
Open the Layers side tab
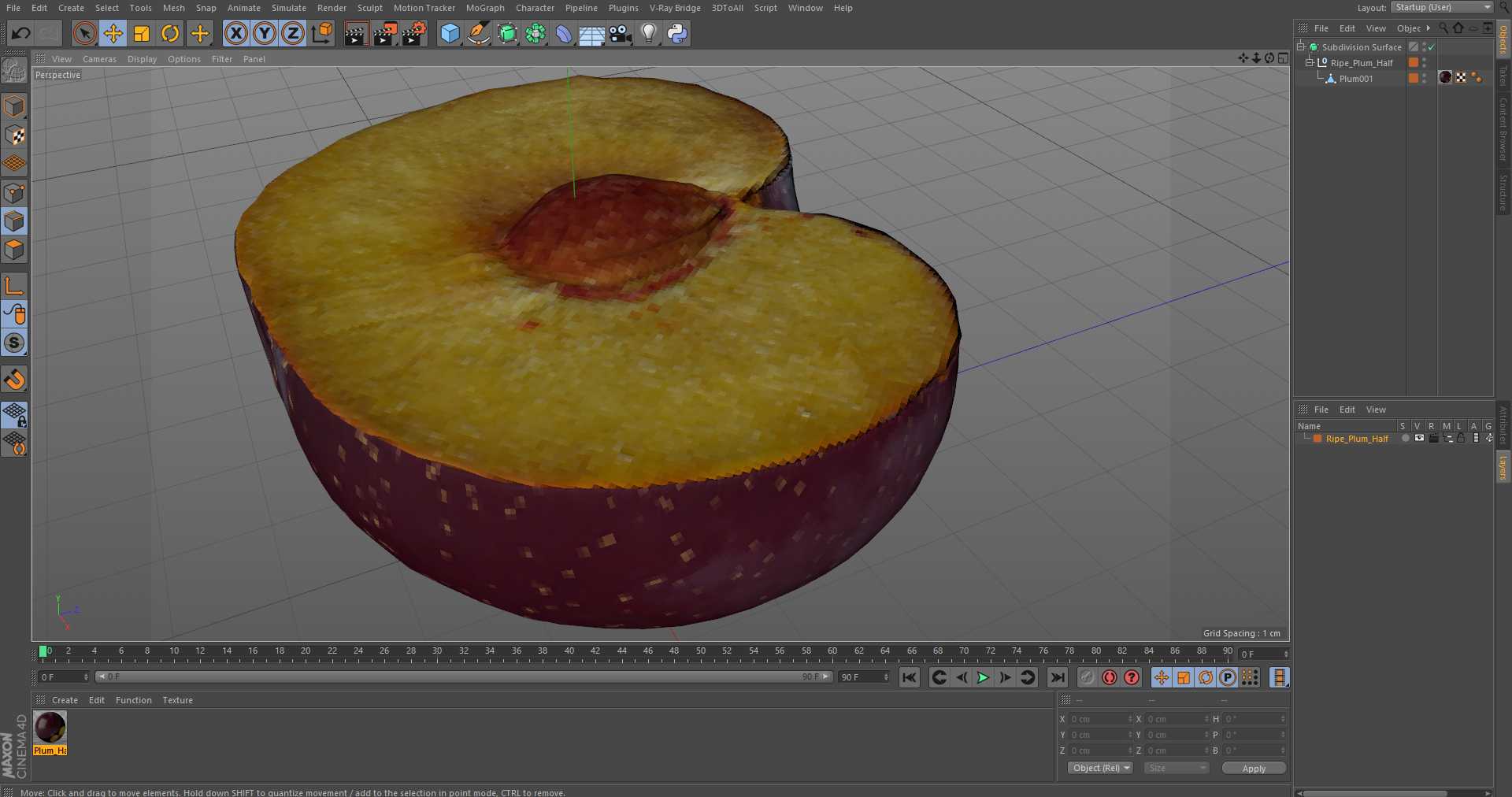click(x=1503, y=468)
